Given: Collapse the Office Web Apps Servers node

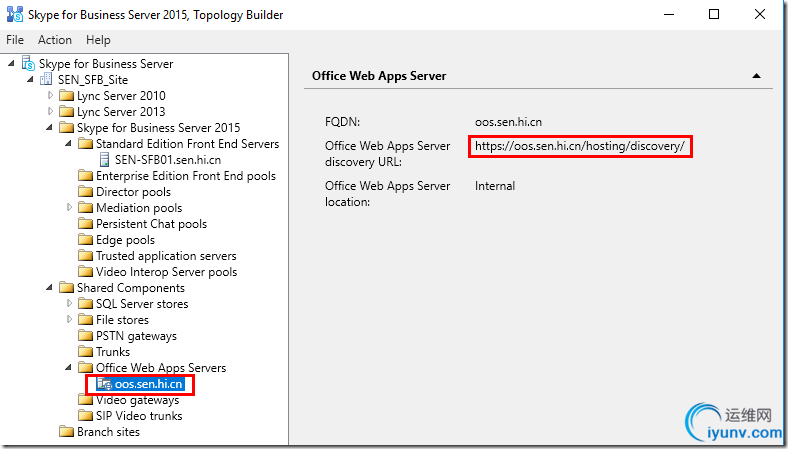Looking at the screenshot, I should click(x=68, y=368).
